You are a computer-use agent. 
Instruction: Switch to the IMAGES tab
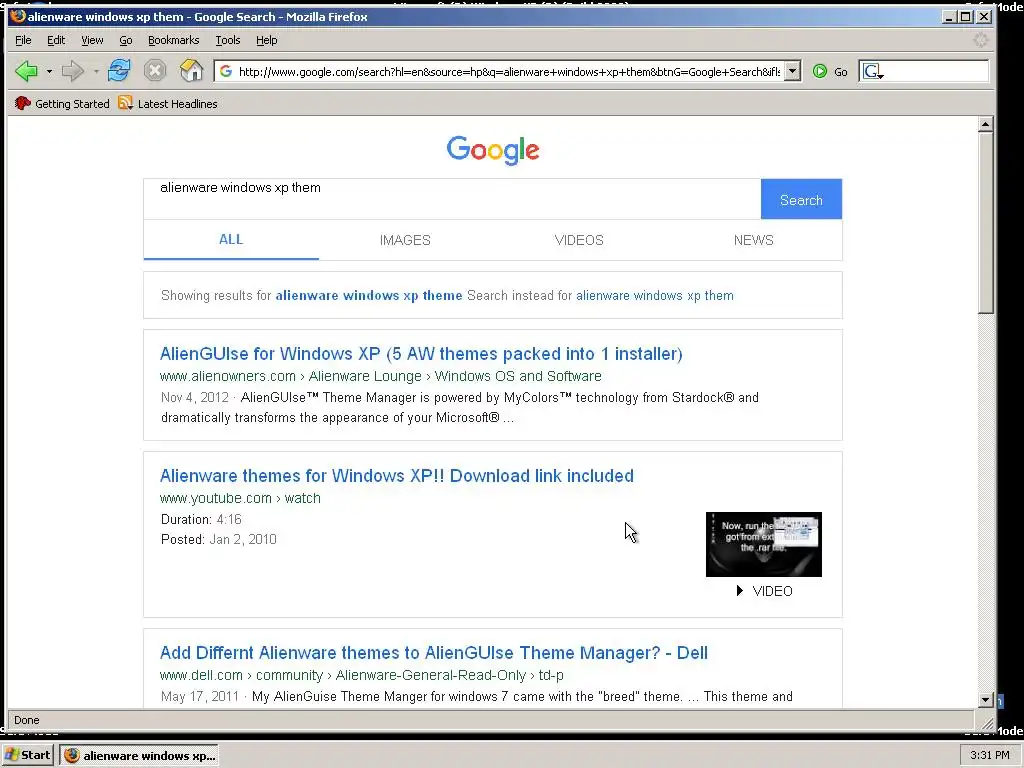coord(405,240)
